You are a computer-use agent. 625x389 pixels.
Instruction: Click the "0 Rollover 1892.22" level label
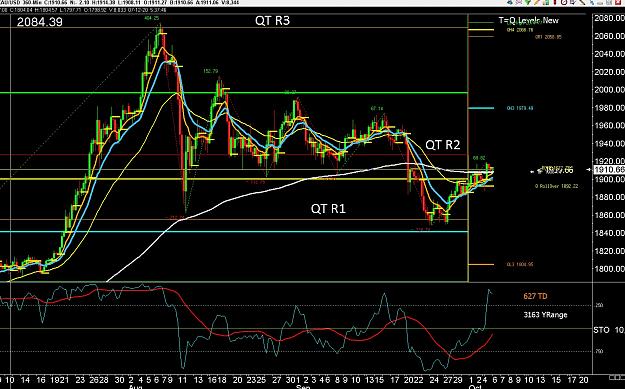click(556, 186)
